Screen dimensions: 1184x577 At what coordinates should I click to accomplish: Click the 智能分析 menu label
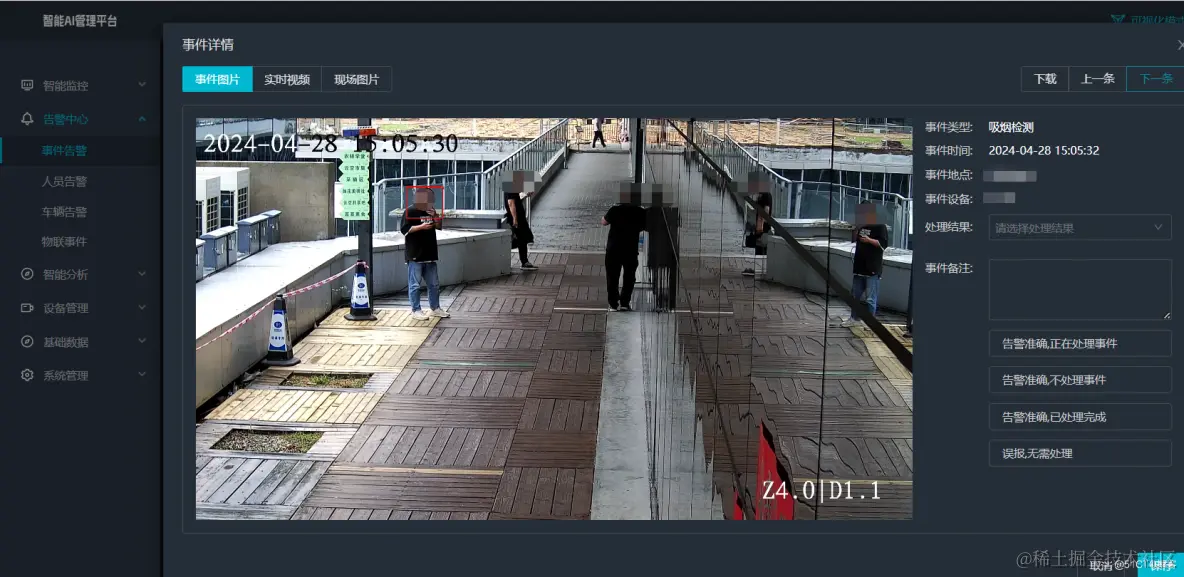click(66, 274)
